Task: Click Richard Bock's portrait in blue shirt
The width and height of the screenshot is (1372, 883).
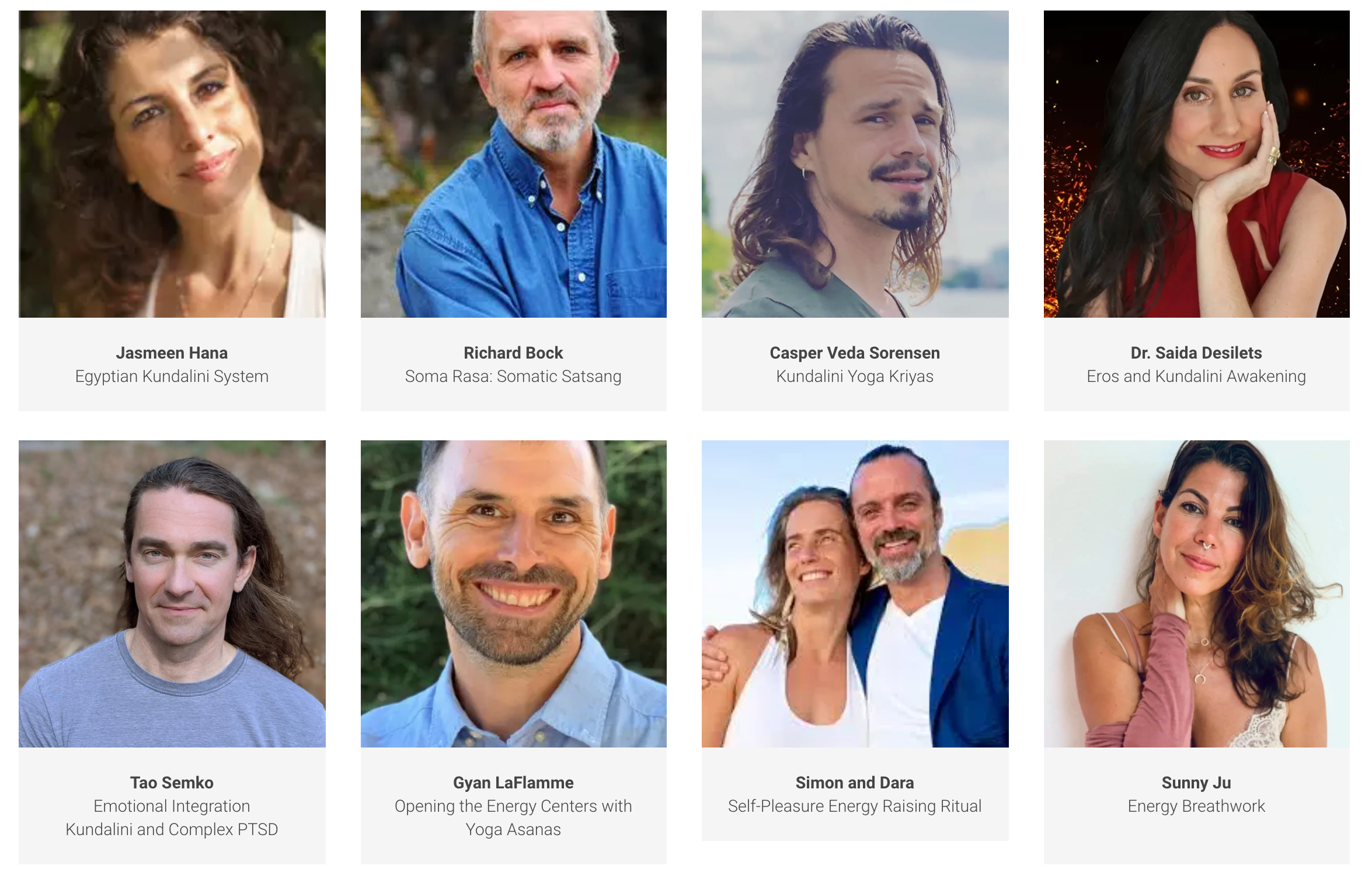Action: (x=514, y=164)
